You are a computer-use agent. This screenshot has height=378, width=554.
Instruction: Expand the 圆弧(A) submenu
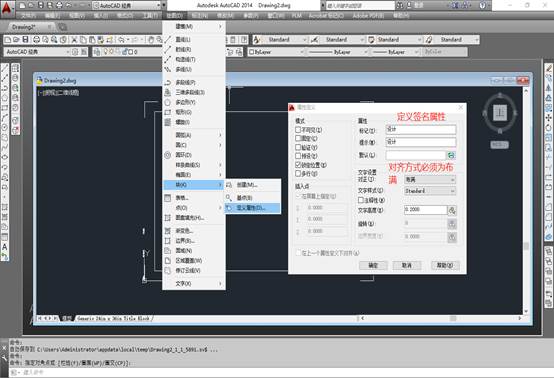pos(194,135)
